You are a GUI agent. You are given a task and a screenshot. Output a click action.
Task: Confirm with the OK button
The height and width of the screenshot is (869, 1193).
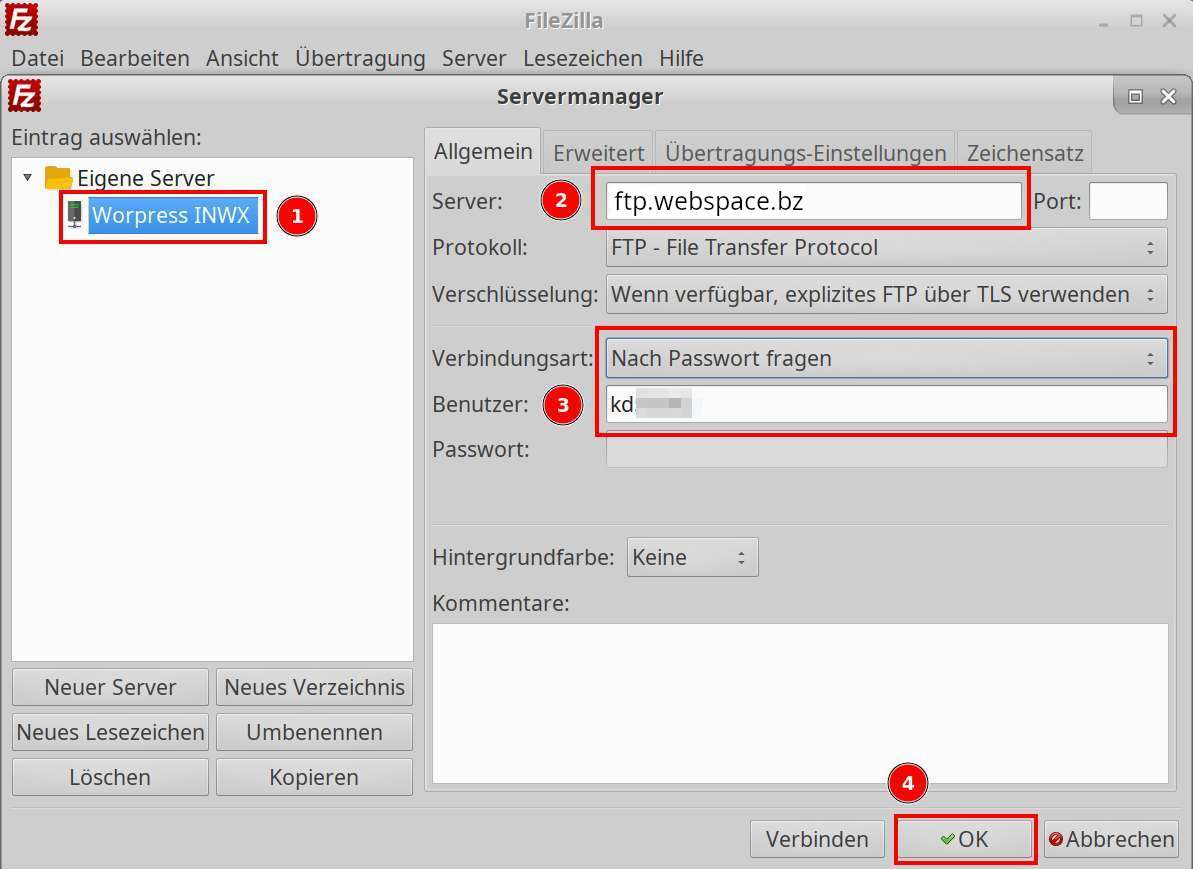point(964,839)
